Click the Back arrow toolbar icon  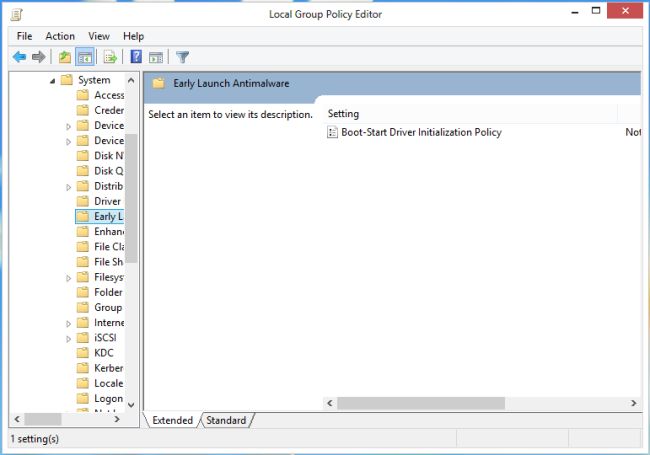[19, 57]
